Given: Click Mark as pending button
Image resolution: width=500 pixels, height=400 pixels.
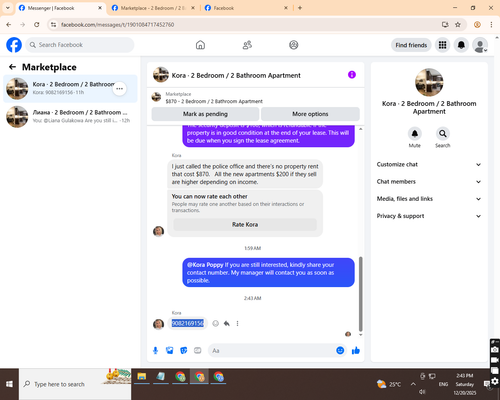Looking at the screenshot, I should [205, 114].
